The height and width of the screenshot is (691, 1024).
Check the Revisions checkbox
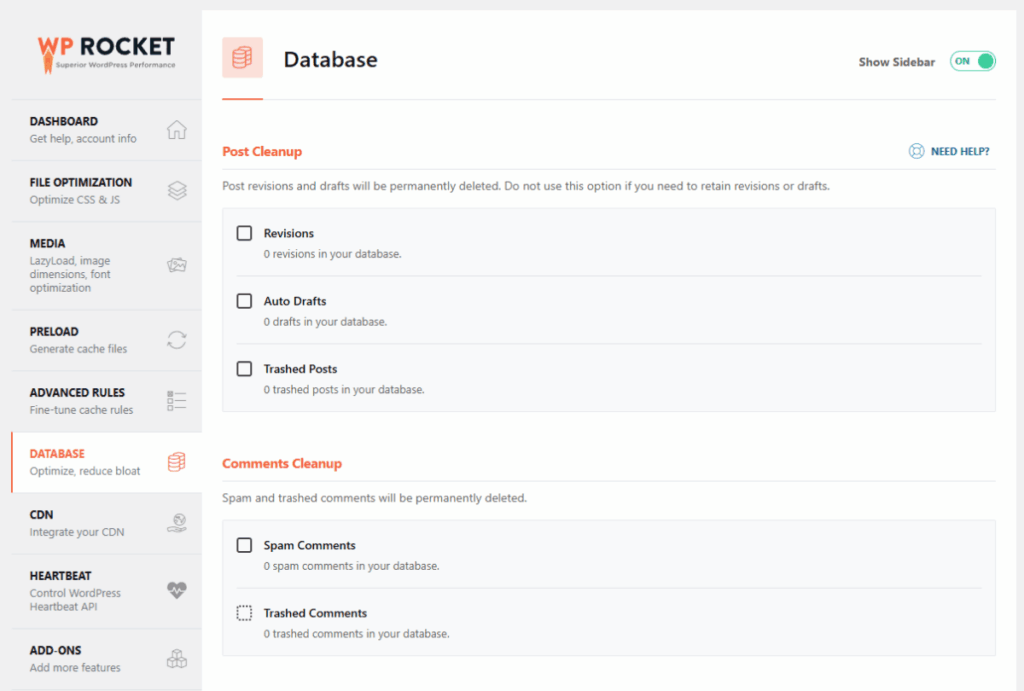pos(244,233)
